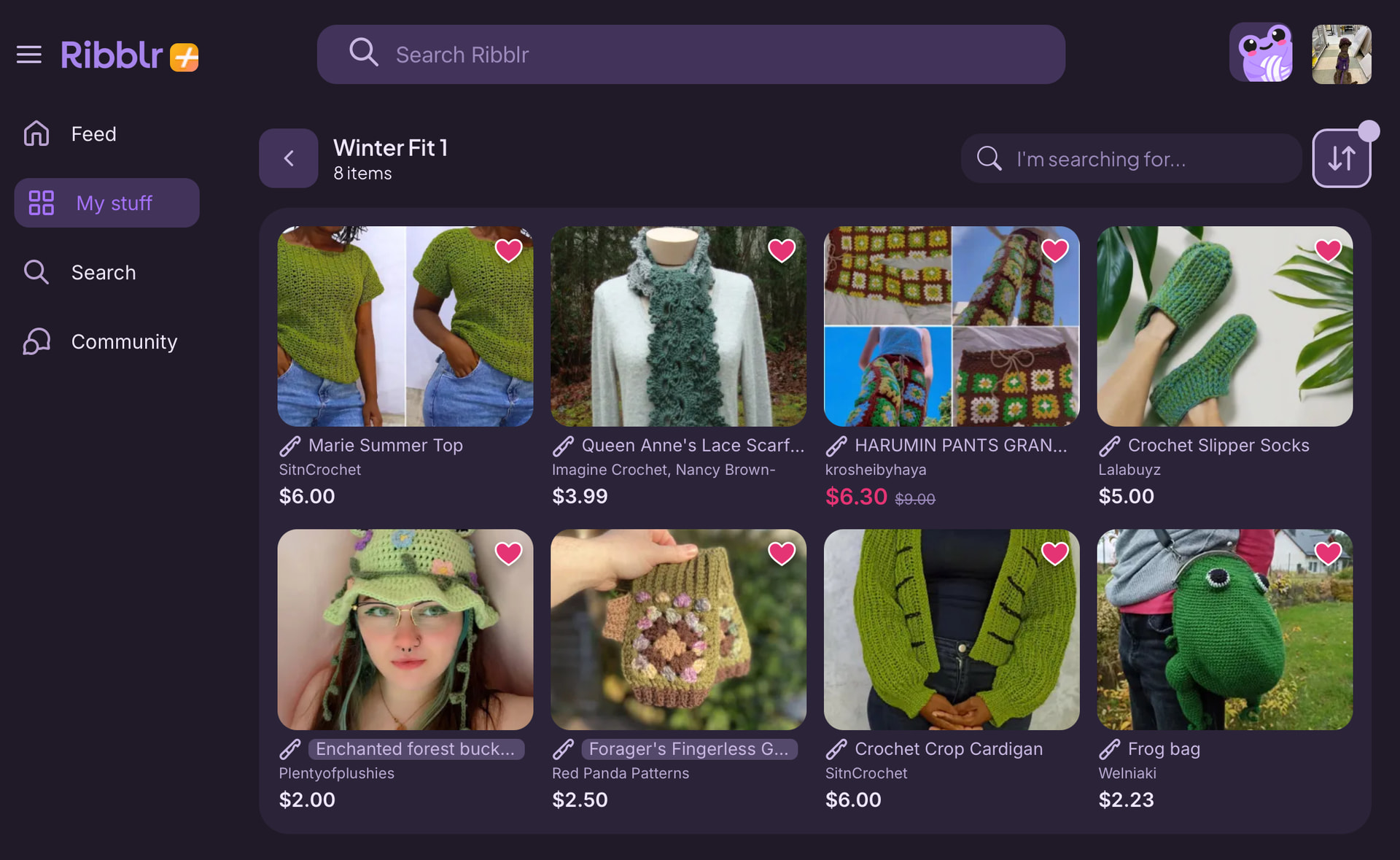
Task: Click the magnifier icon in the main search bar
Action: pyautogui.click(x=363, y=53)
